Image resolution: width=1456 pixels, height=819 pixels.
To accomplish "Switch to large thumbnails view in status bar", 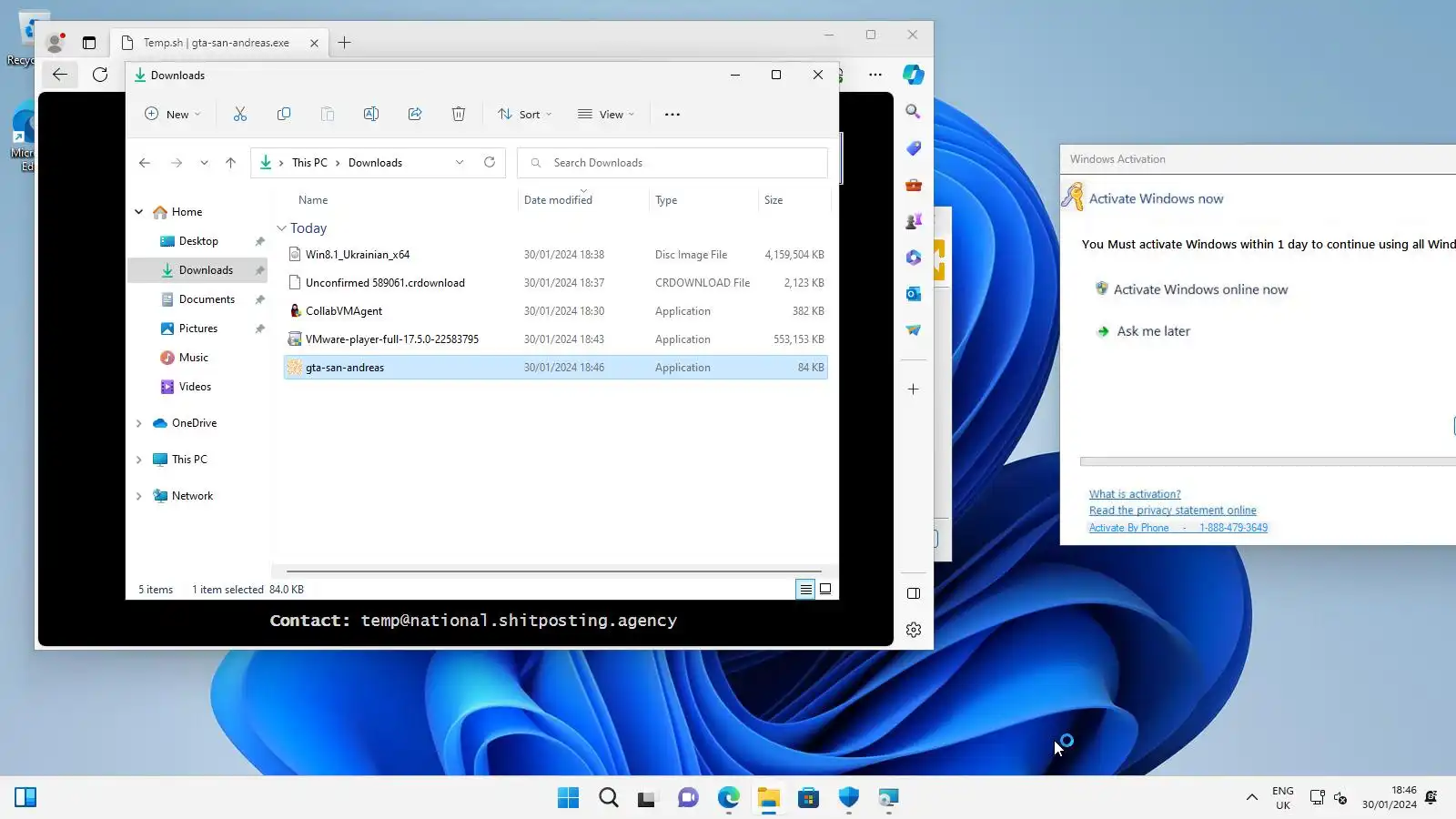I will (825, 590).
